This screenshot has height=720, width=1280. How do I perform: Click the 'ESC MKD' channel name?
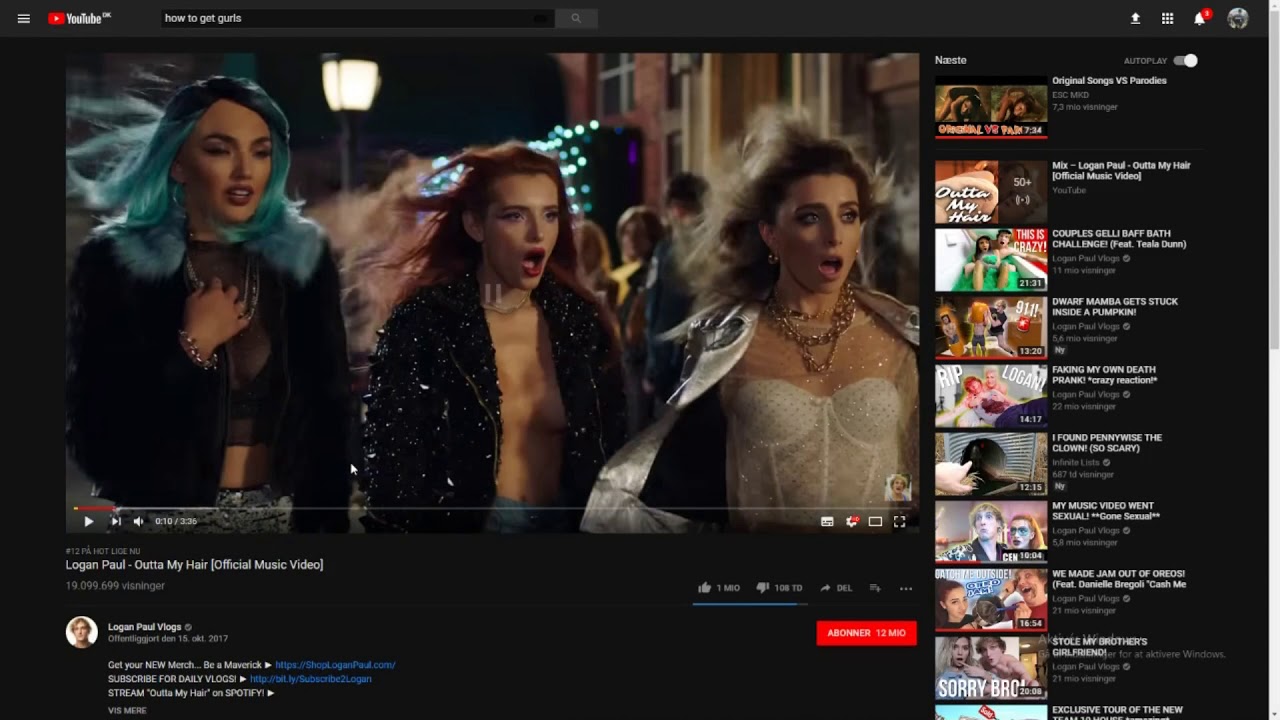[x=1069, y=95]
